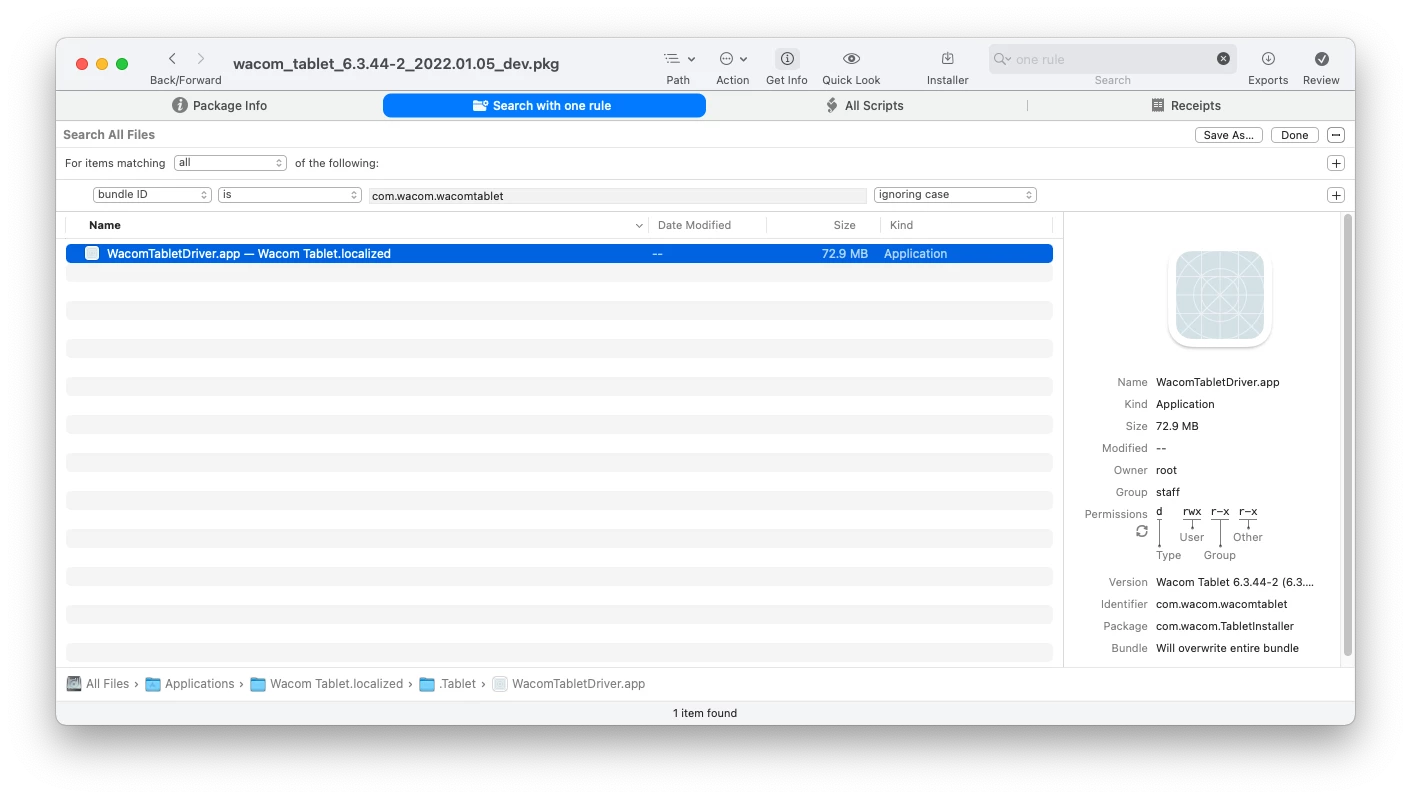1411x799 pixels.
Task: Add a rule after bundle ID row
Action: 1336,195
